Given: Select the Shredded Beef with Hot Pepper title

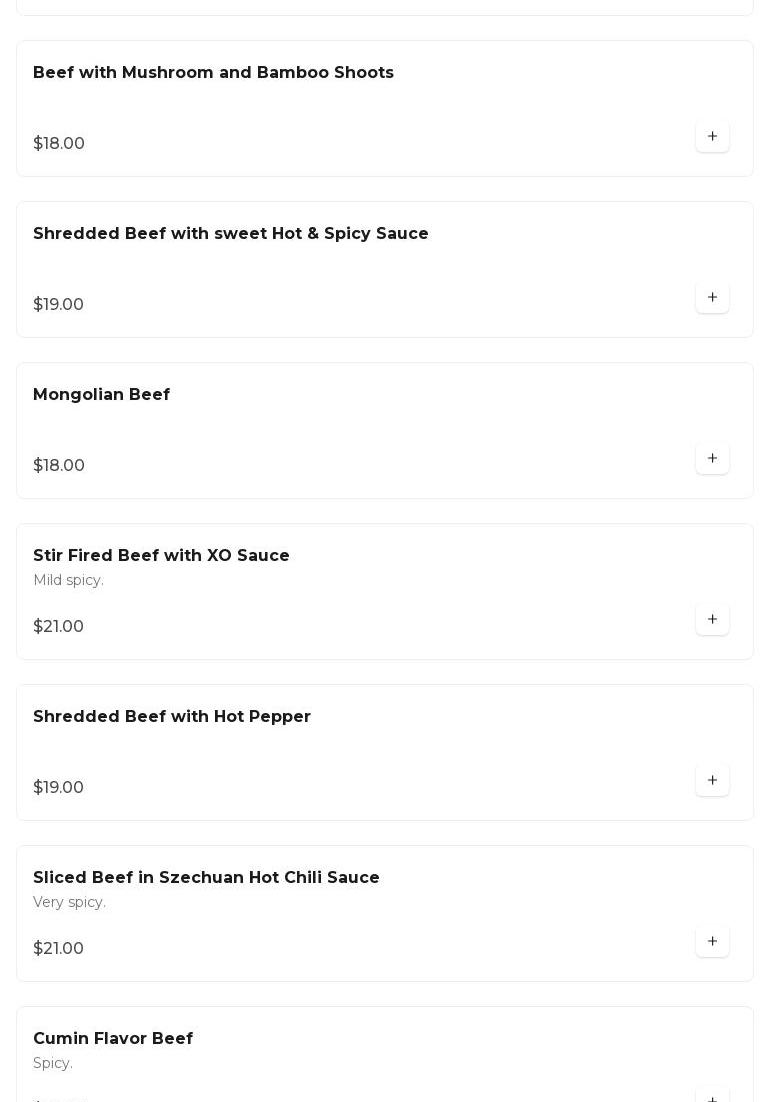Looking at the screenshot, I should tap(172, 717).
